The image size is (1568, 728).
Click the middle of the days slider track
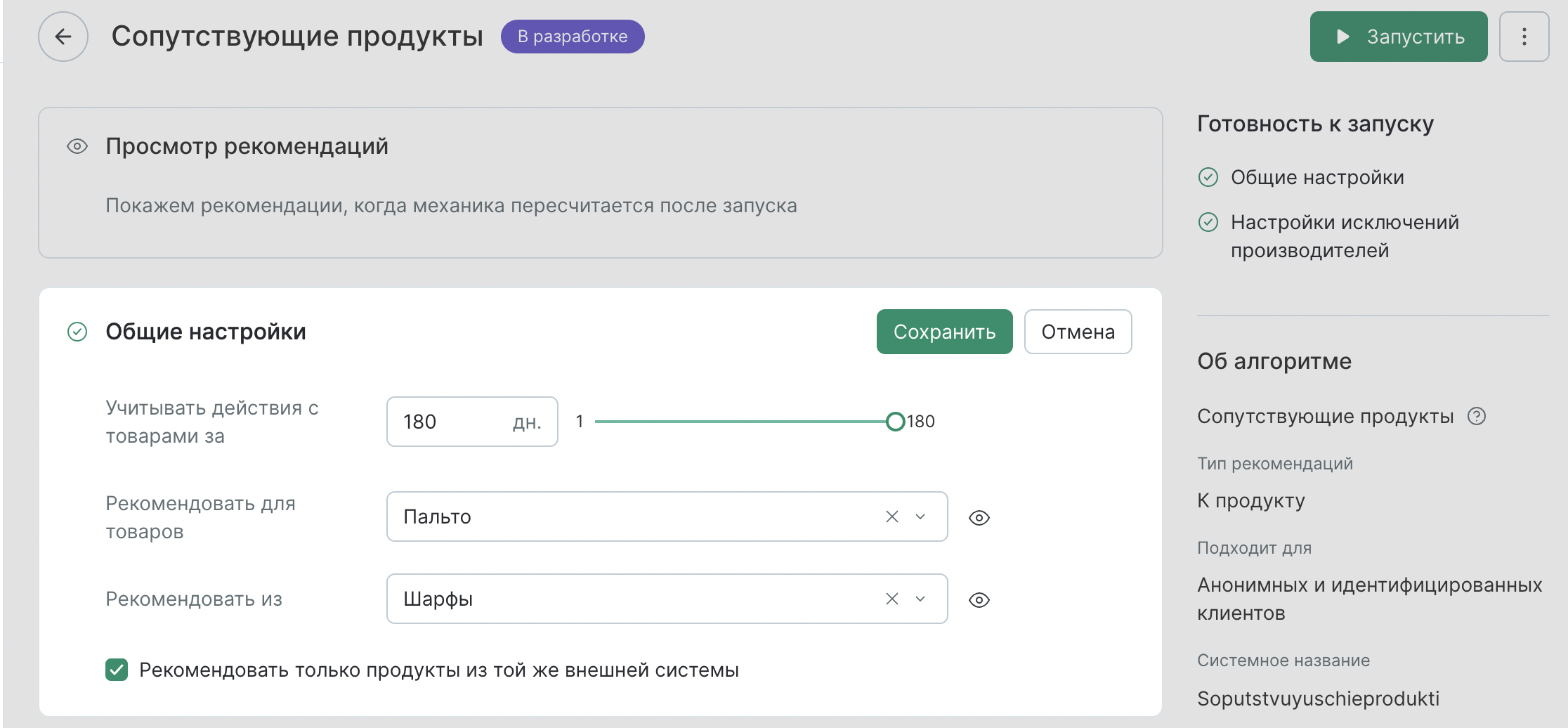[745, 422]
